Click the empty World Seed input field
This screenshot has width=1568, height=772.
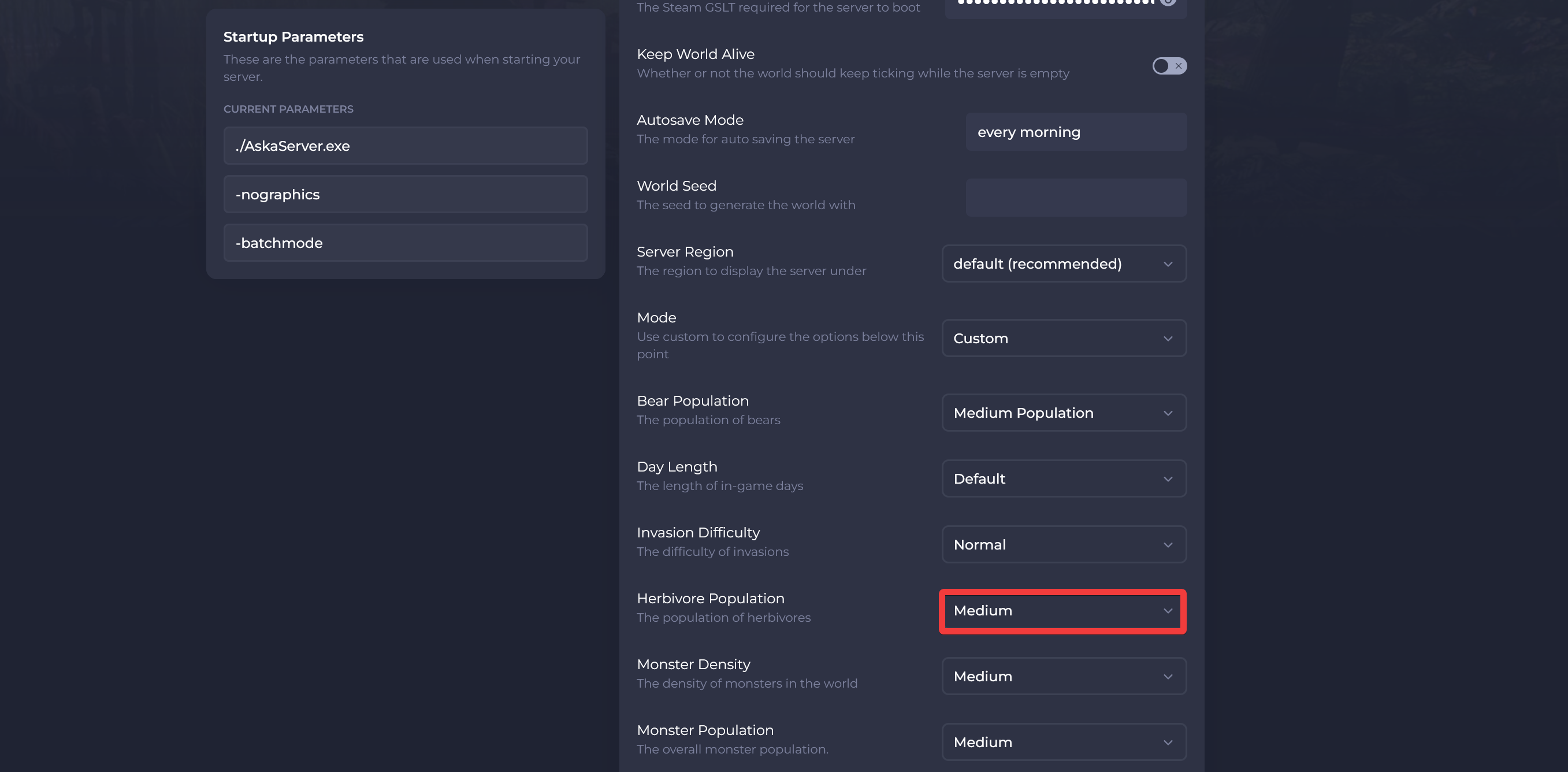(x=1076, y=198)
